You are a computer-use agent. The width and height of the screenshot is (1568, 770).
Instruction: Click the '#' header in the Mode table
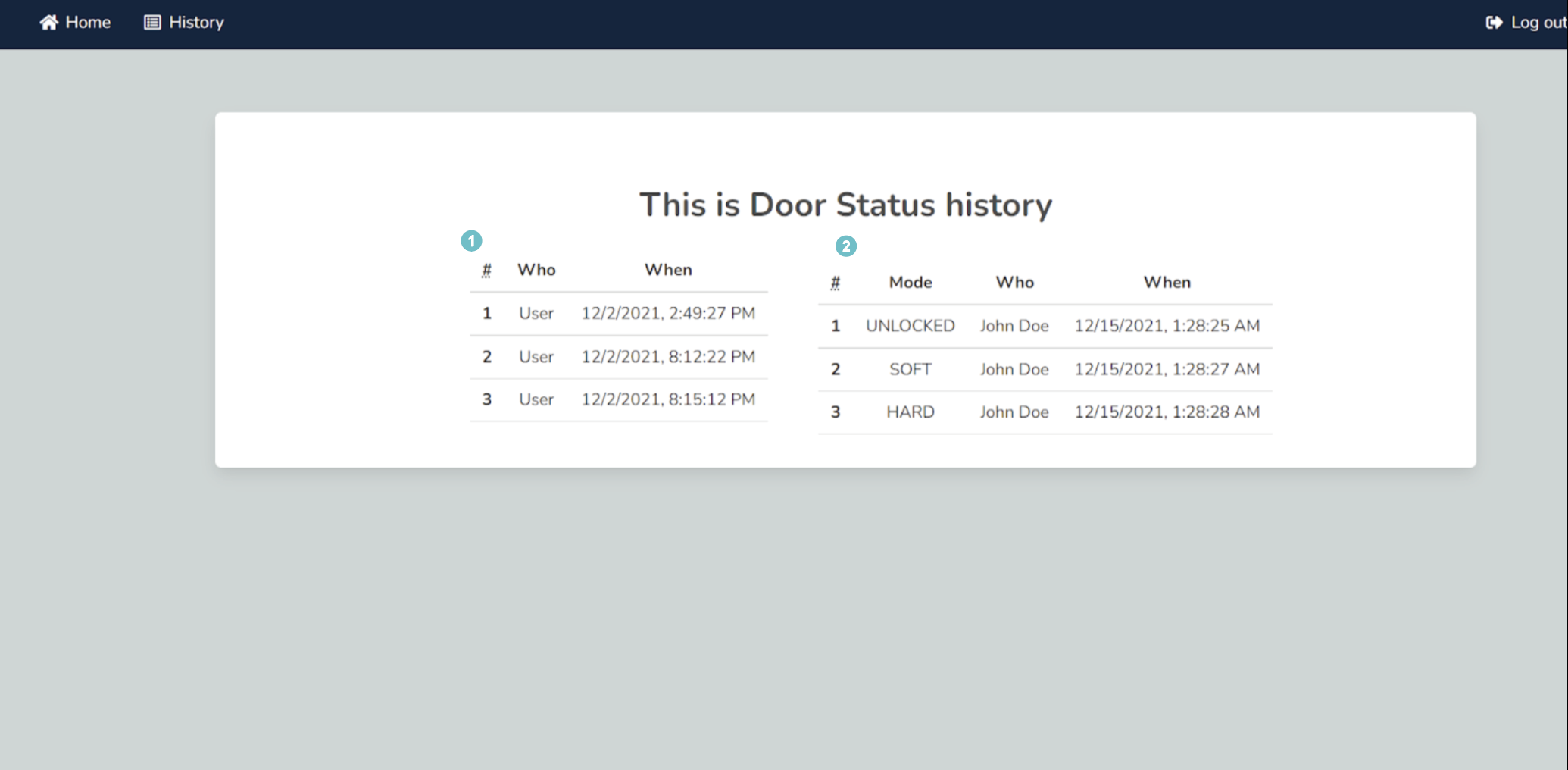[x=835, y=283]
